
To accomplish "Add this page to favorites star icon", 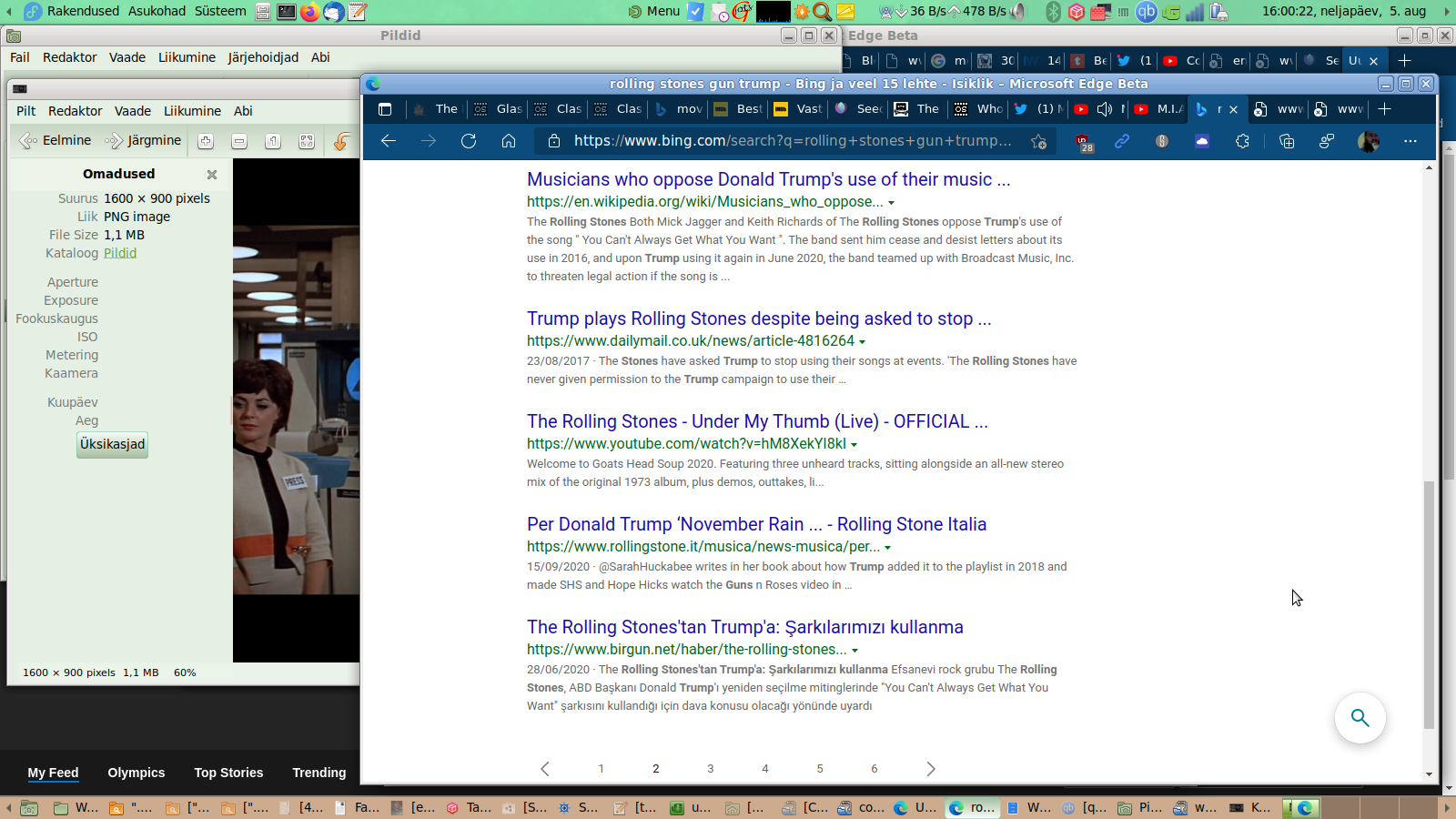I will (x=1038, y=141).
